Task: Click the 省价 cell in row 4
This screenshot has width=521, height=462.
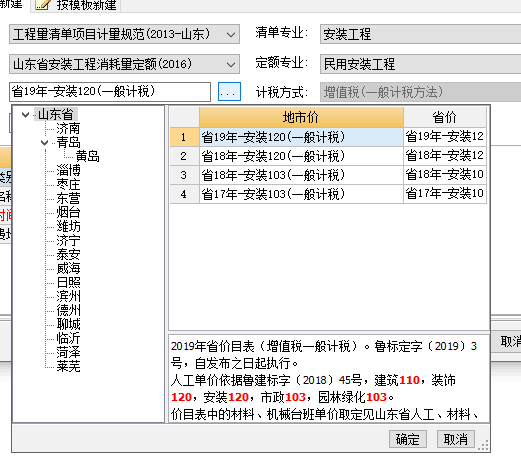Action: pos(445,194)
